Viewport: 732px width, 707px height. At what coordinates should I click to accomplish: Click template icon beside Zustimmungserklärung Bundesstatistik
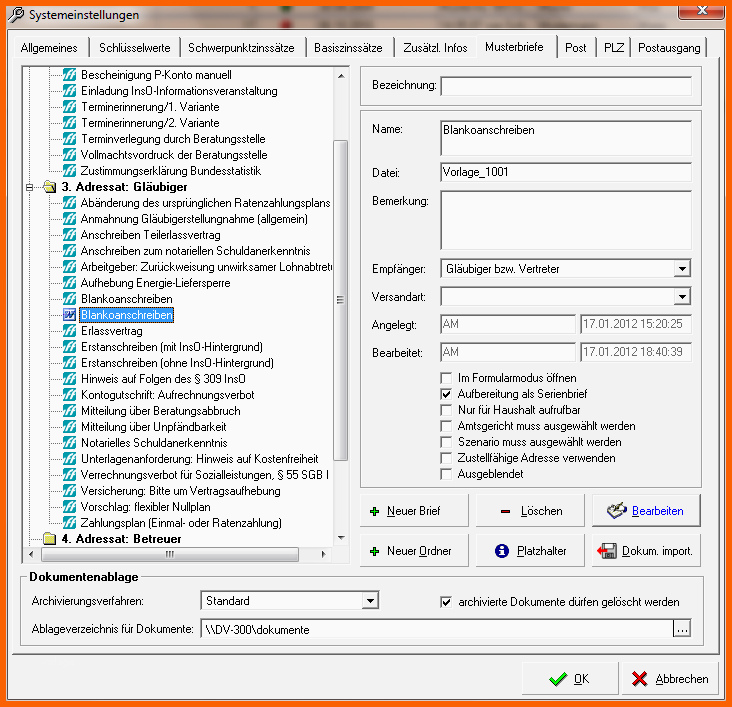coord(69,170)
